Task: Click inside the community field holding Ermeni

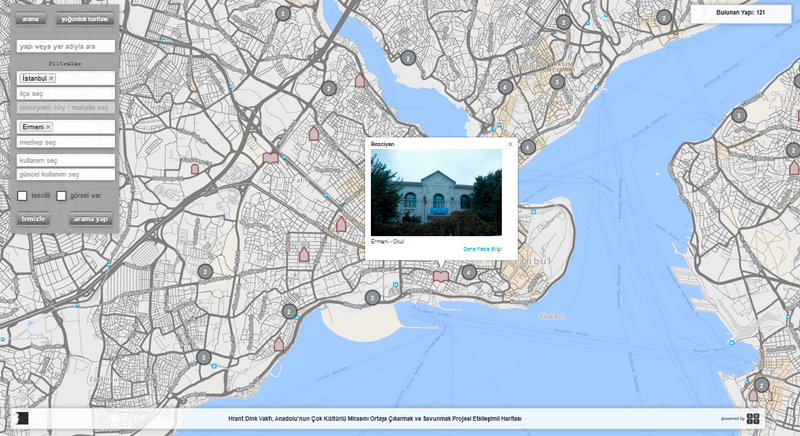Action: (x=66, y=127)
